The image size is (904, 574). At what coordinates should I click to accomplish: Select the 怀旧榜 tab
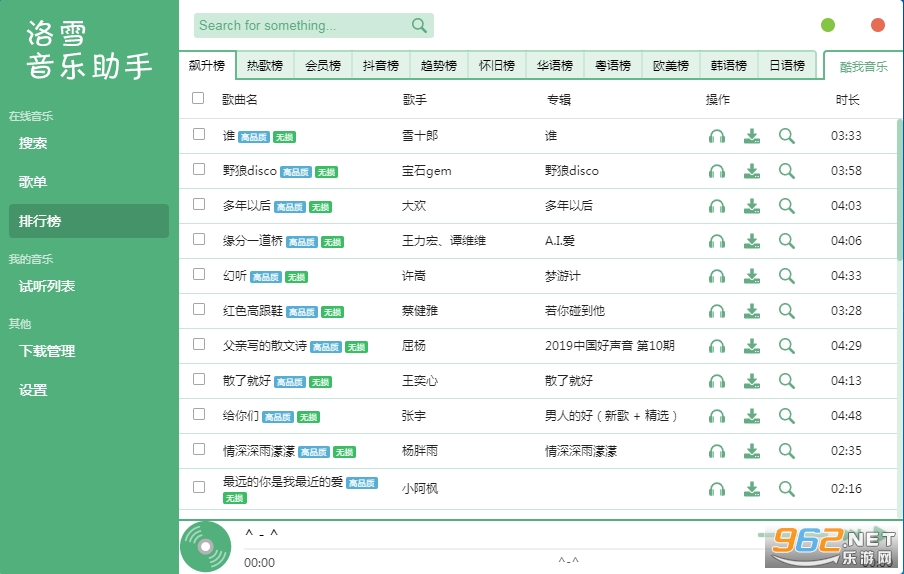click(x=496, y=65)
